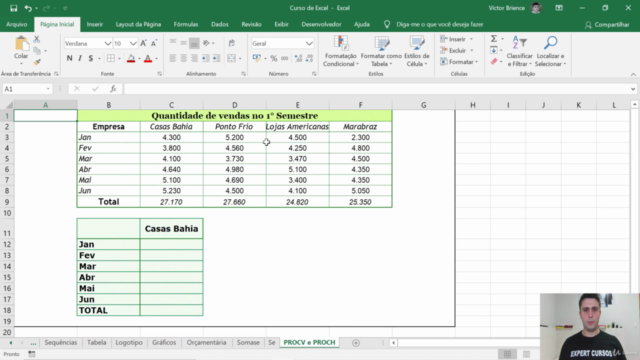Click the merge and center icon
The height and width of the screenshot is (360, 640).
point(231,58)
